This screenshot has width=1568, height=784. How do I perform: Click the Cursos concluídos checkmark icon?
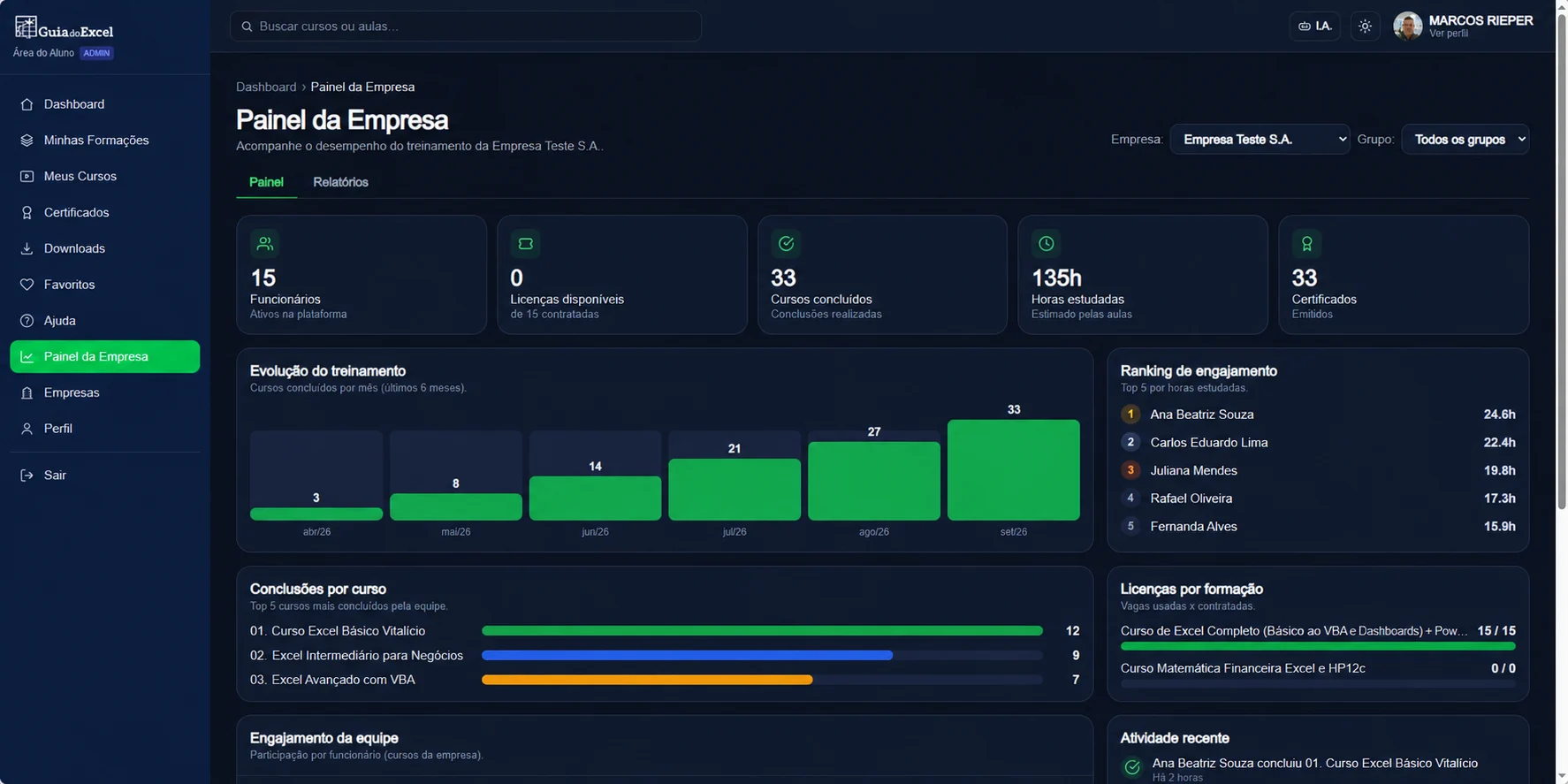pyautogui.click(x=786, y=243)
